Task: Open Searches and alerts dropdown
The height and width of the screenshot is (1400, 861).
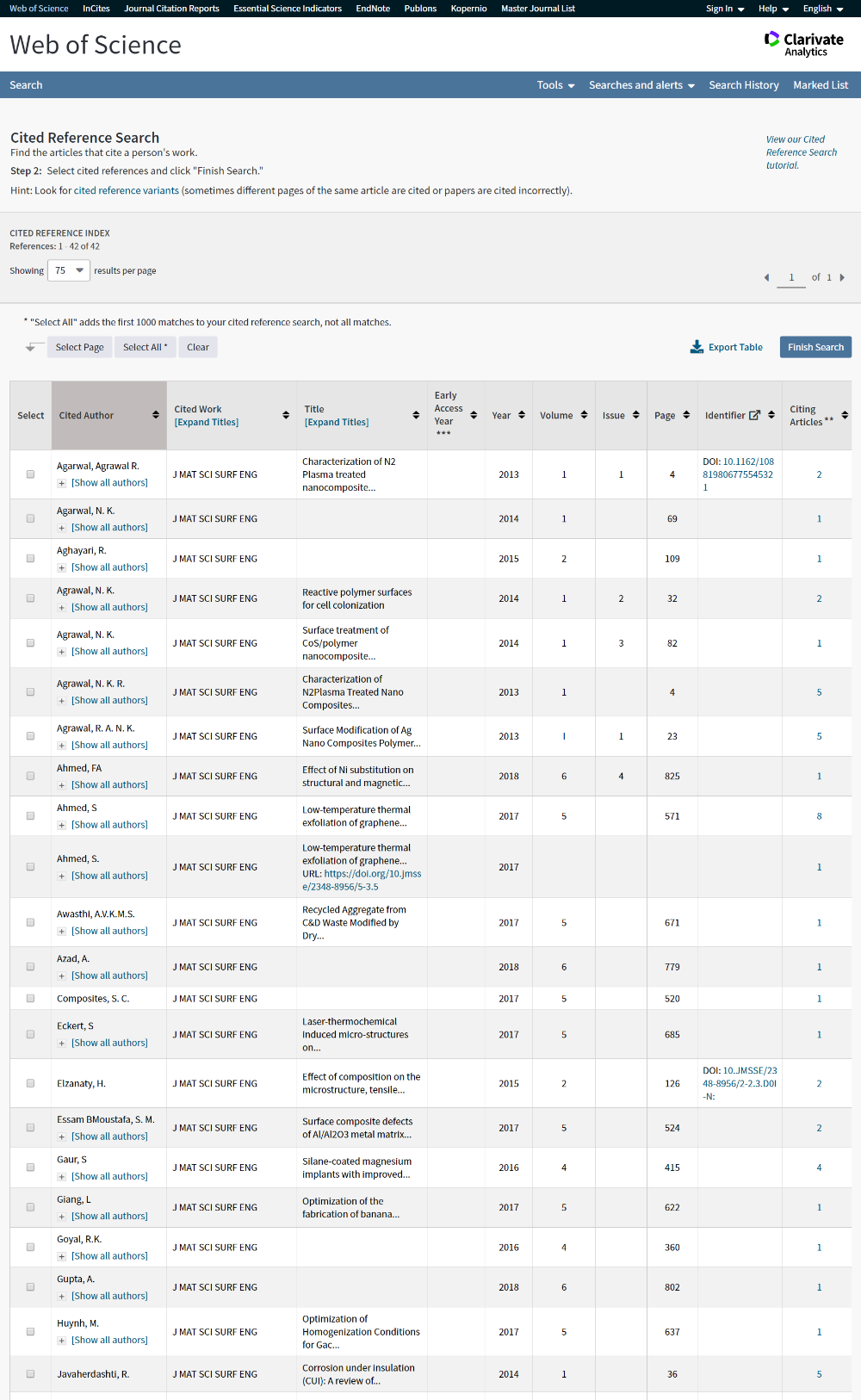Action: click(641, 85)
